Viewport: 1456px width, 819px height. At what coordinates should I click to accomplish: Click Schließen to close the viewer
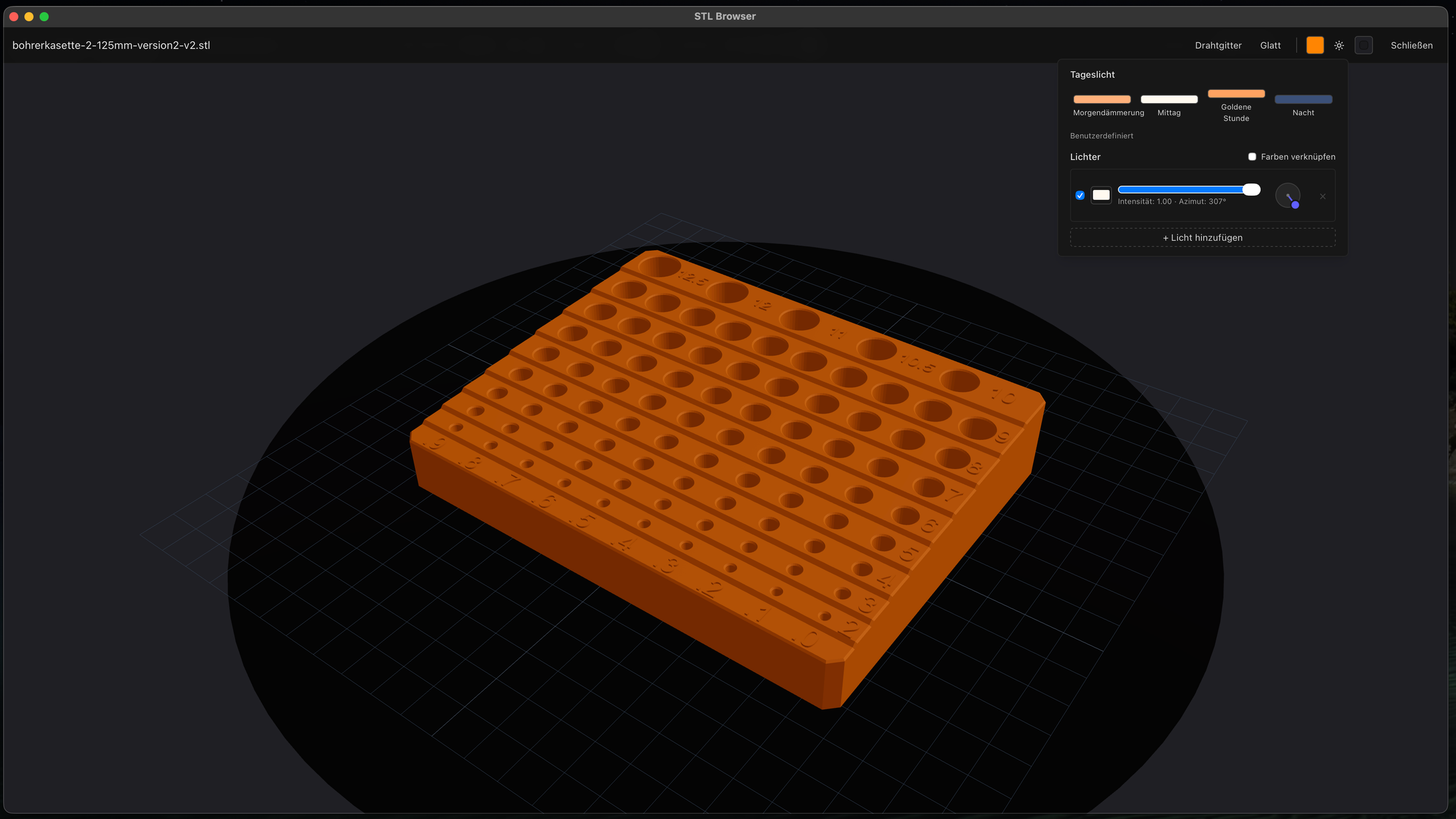point(1411,46)
